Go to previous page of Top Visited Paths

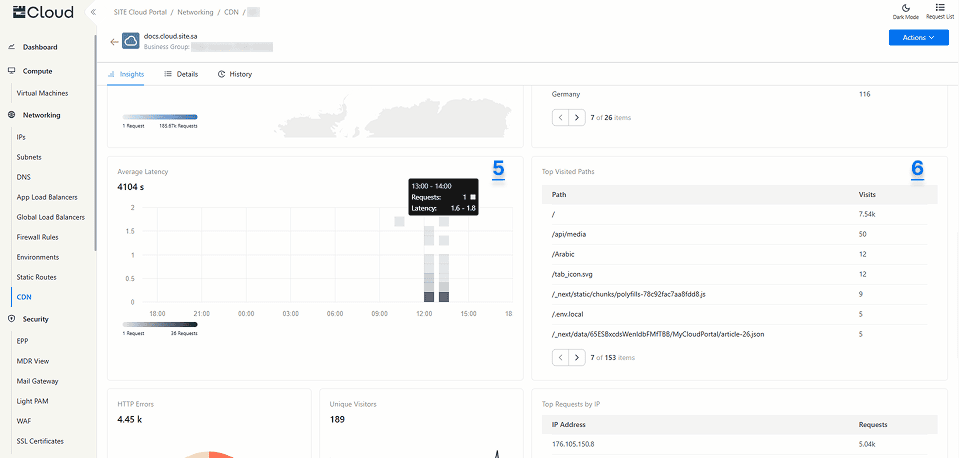coord(560,357)
